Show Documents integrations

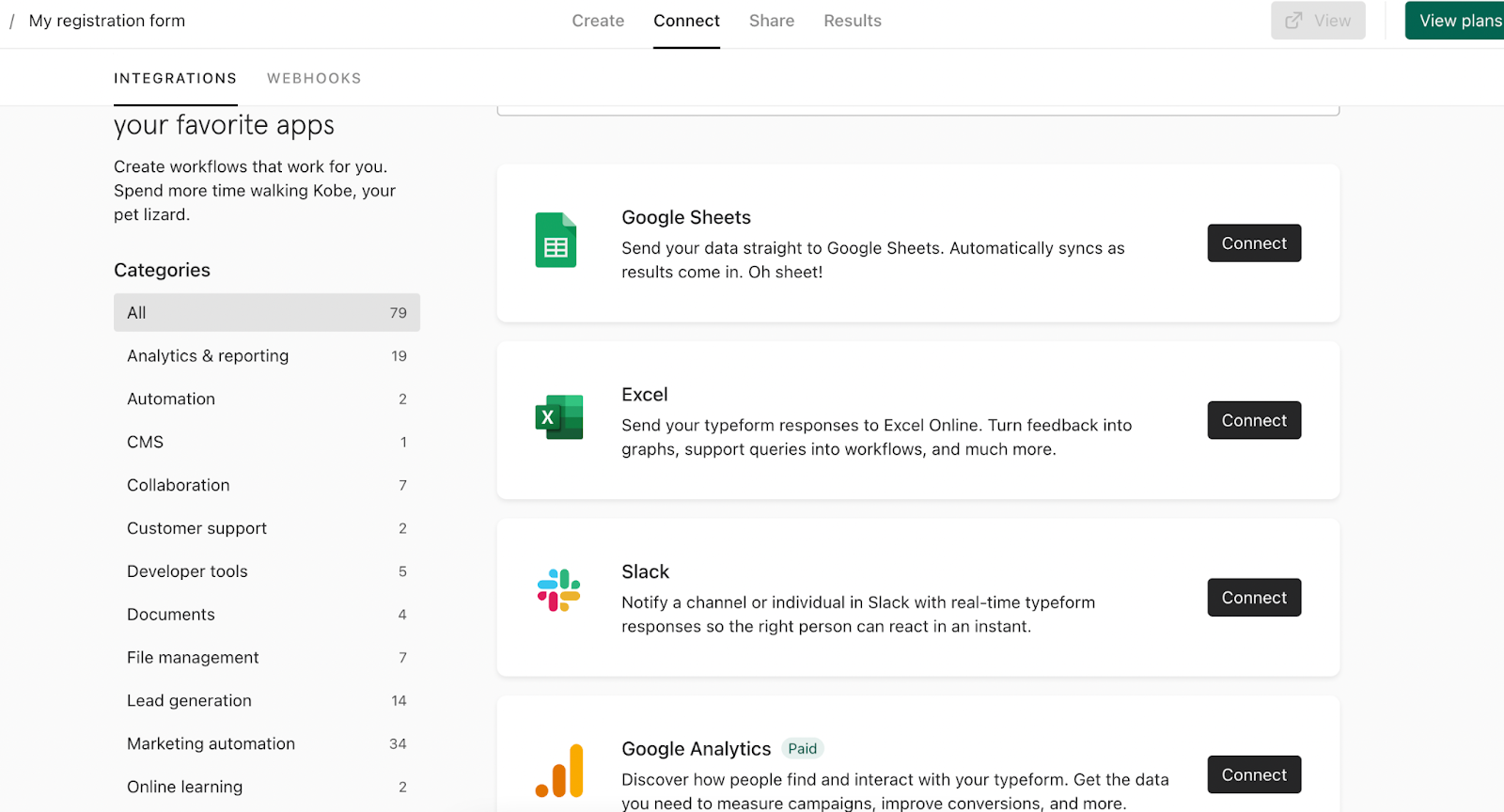(267, 615)
